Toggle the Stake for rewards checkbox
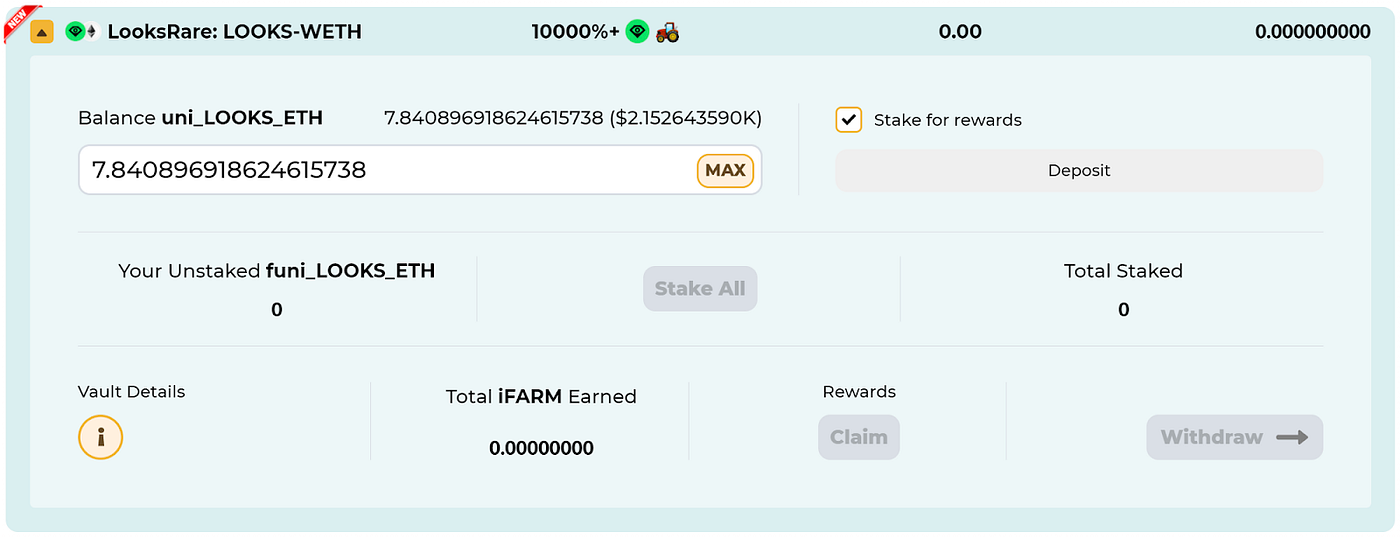Viewport: 1400px width, 539px height. coord(849,120)
